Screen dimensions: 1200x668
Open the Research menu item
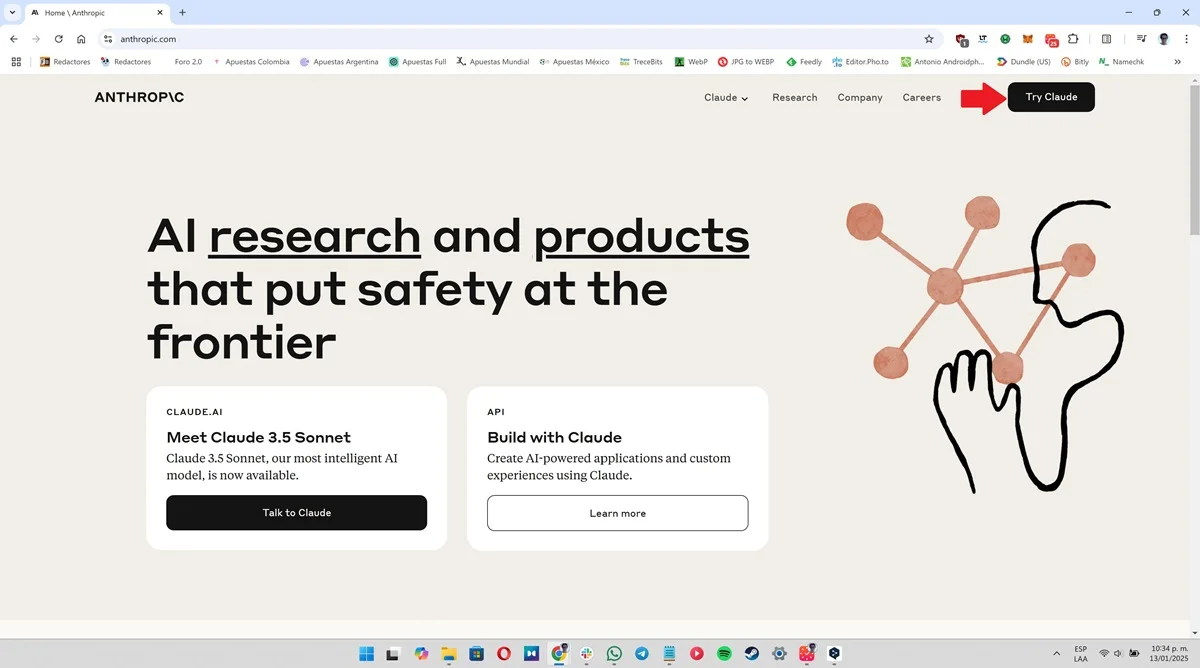(x=794, y=97)
